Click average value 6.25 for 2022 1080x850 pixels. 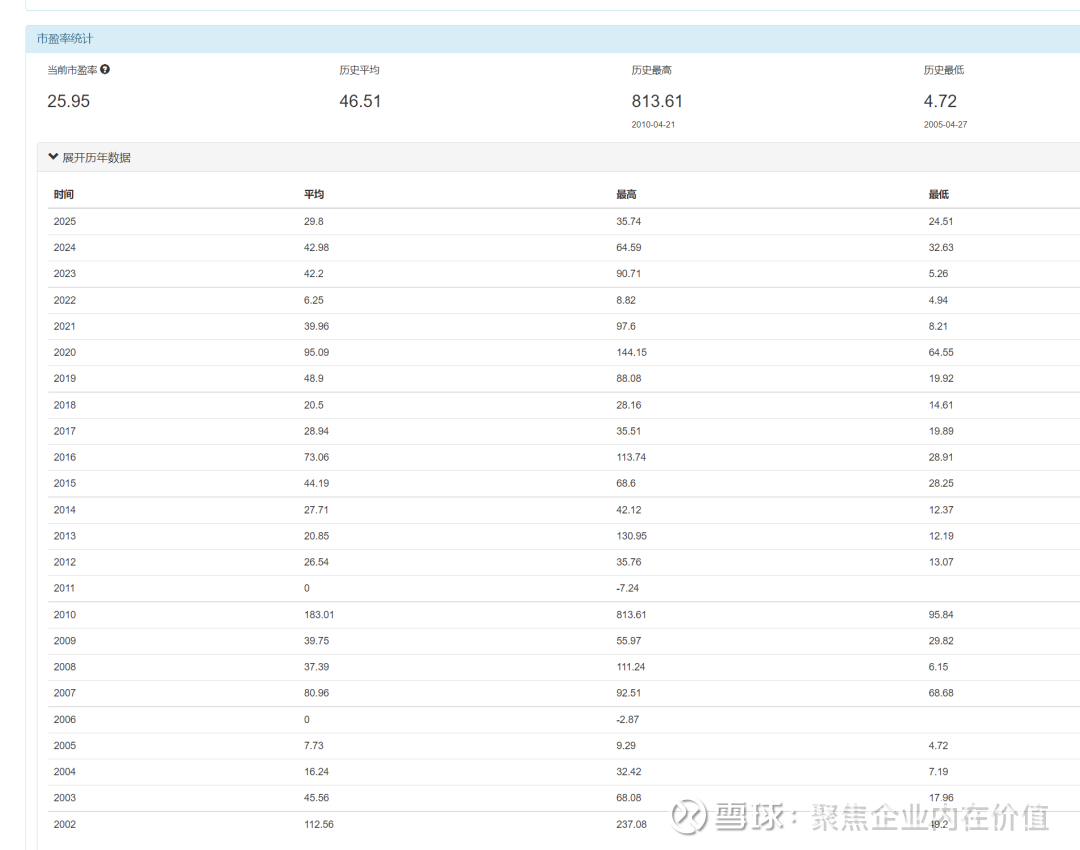point(313,300)
